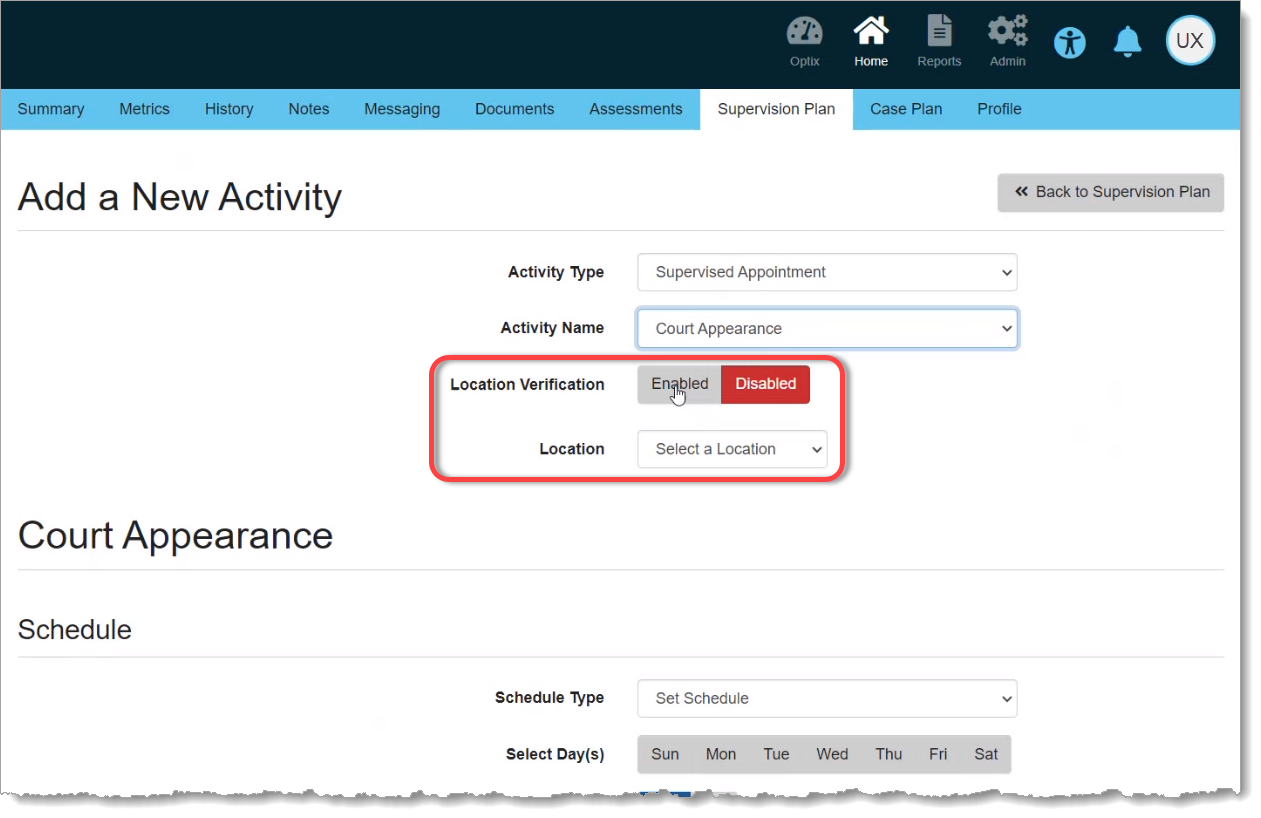The width and height of the screenshot is (1261, 818).
Task: Toggle Sun in Select Day(s)
Action: point(664,754)
